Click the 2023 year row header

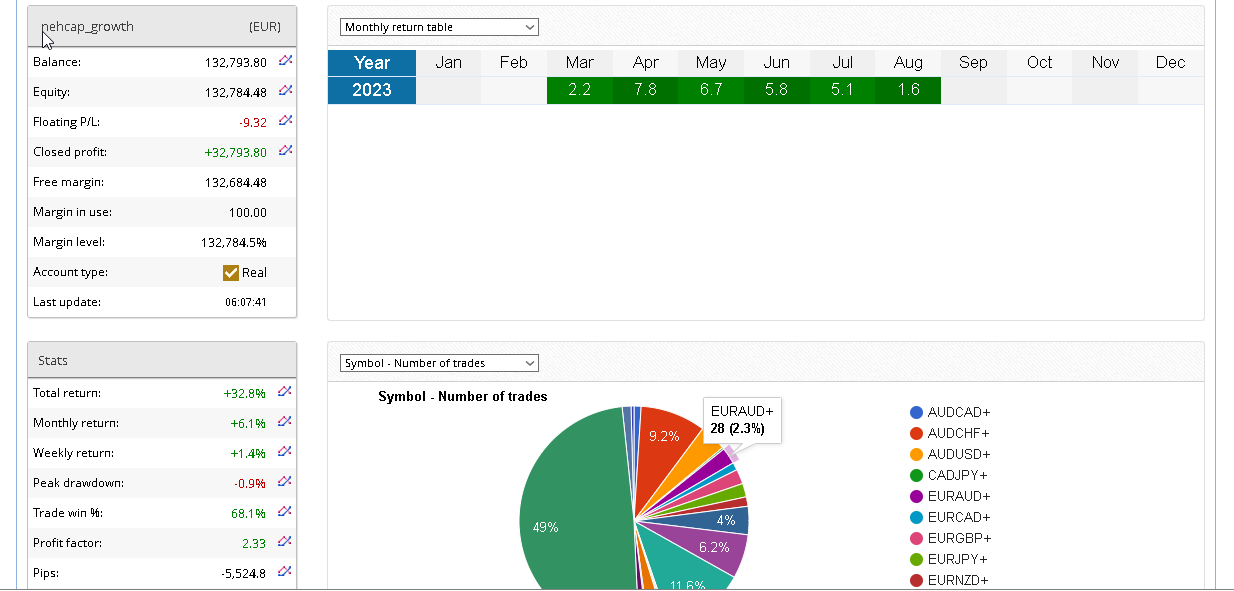coord(372,90)
